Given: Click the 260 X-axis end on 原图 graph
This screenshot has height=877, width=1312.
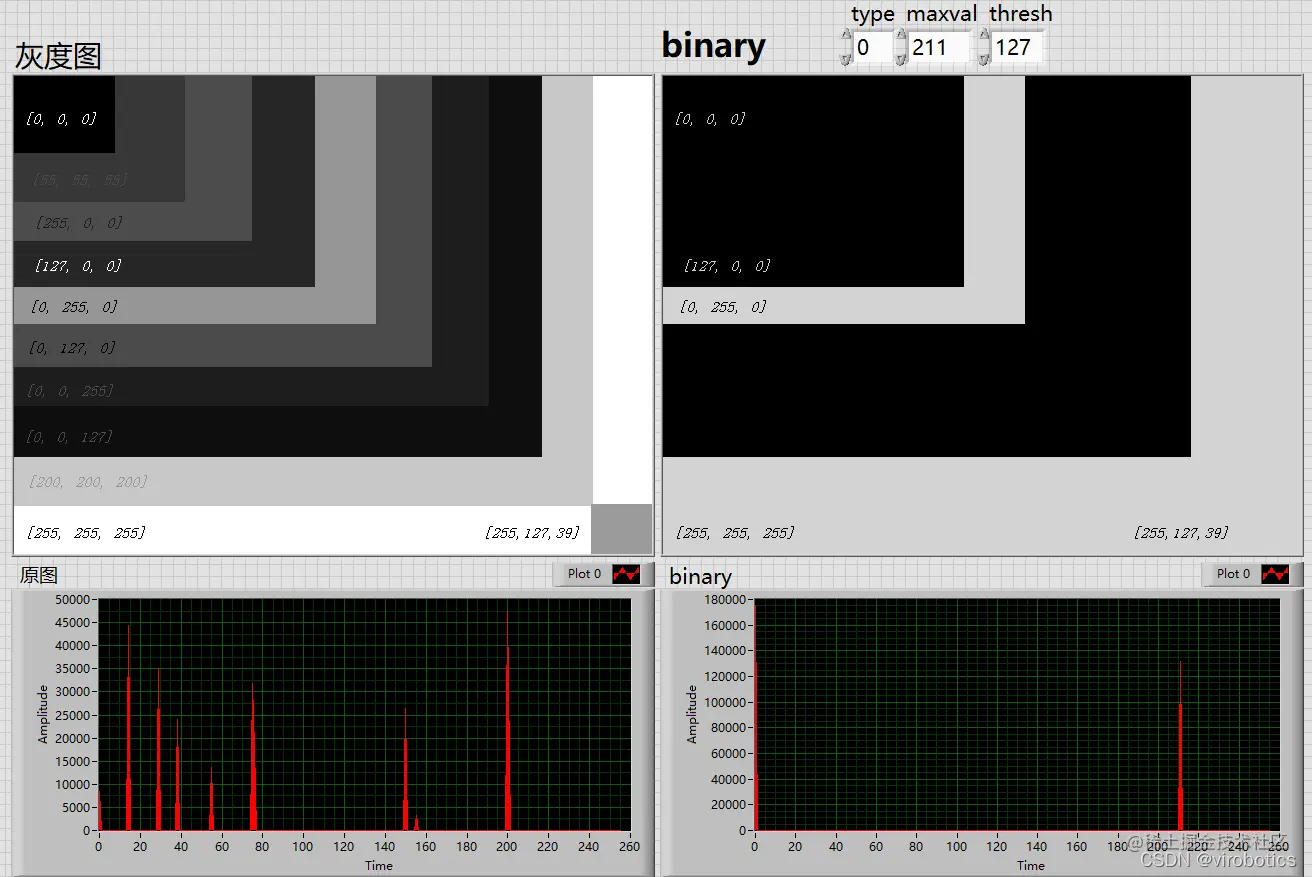Looking at the screenshot, I should tap(629, 846).
